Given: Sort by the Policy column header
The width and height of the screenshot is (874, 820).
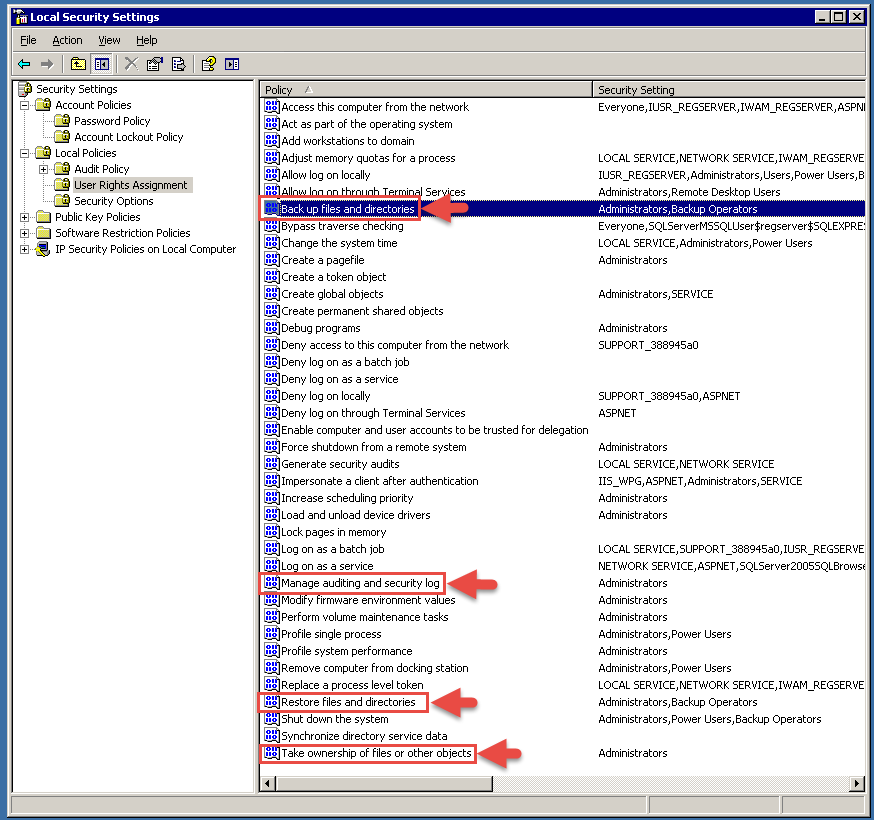Looking at the screenshot, I should (x=425, y=90).
